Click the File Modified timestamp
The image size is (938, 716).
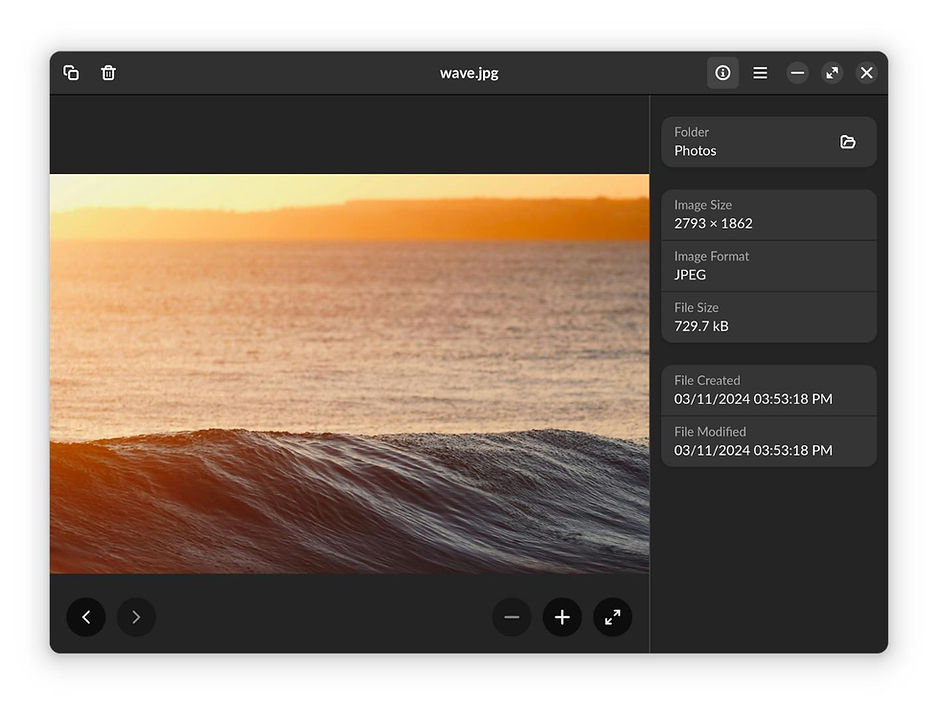(768, 441)
